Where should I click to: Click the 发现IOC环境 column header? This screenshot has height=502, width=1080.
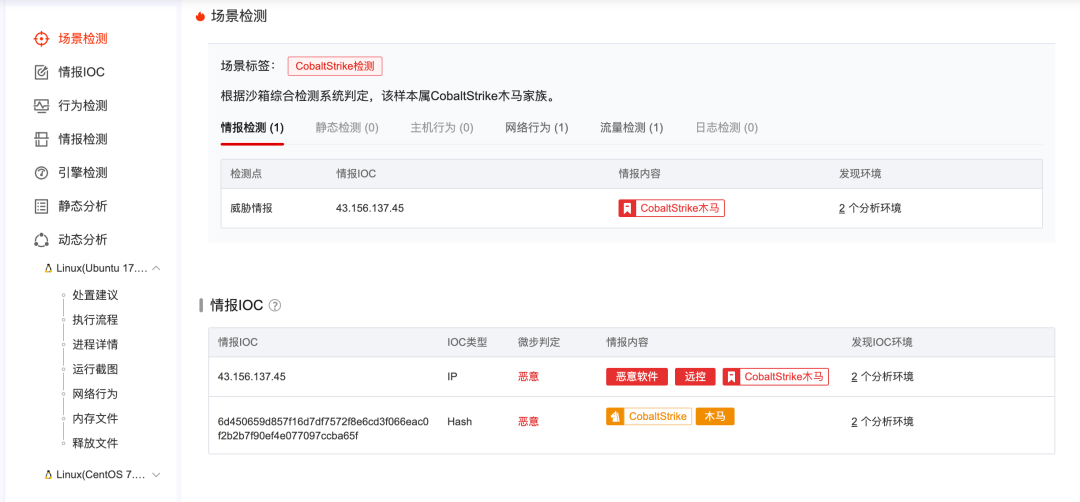click(882, 342)
